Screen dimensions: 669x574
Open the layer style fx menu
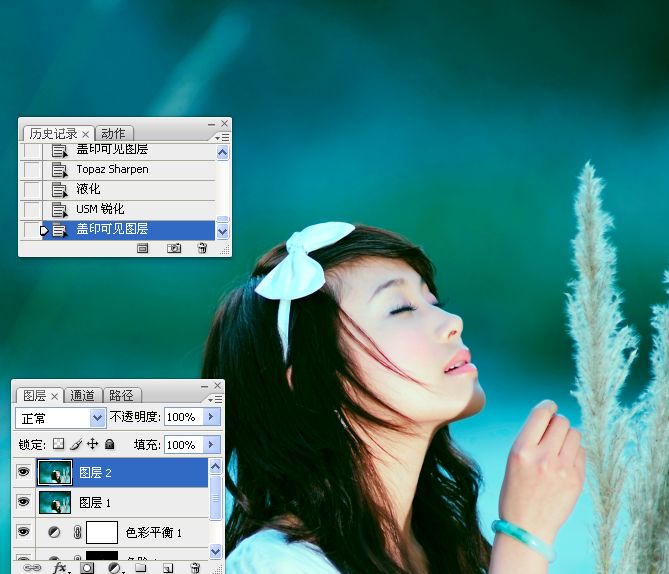[60, 567]
